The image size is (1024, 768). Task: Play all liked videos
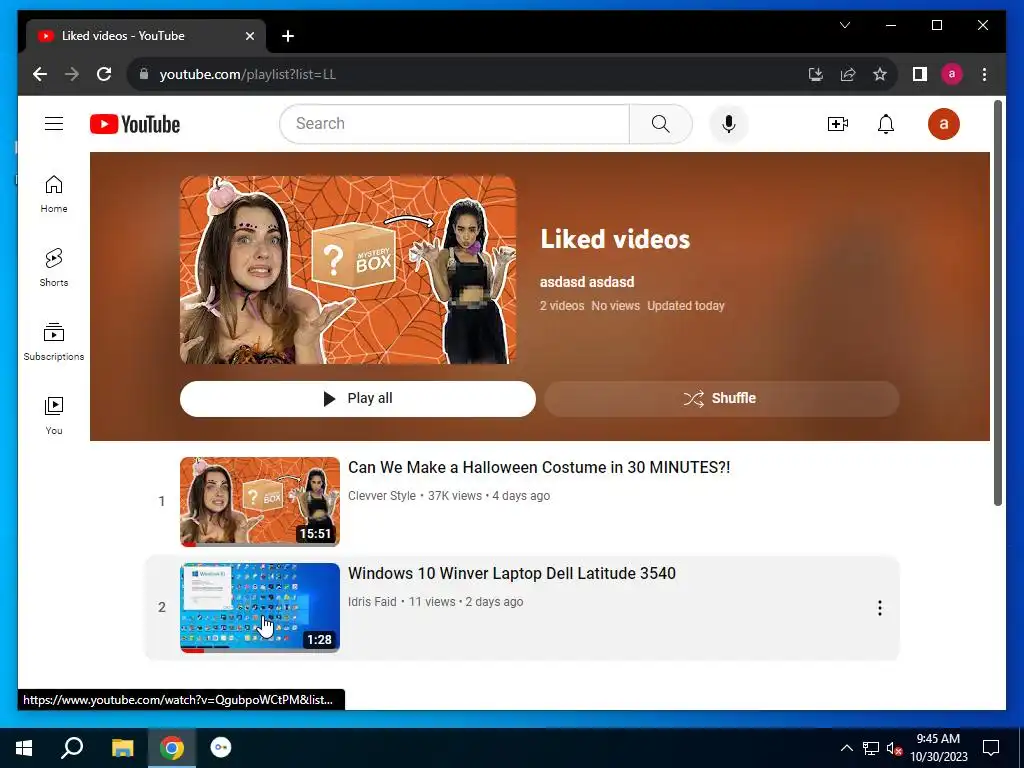coord(358,398)
